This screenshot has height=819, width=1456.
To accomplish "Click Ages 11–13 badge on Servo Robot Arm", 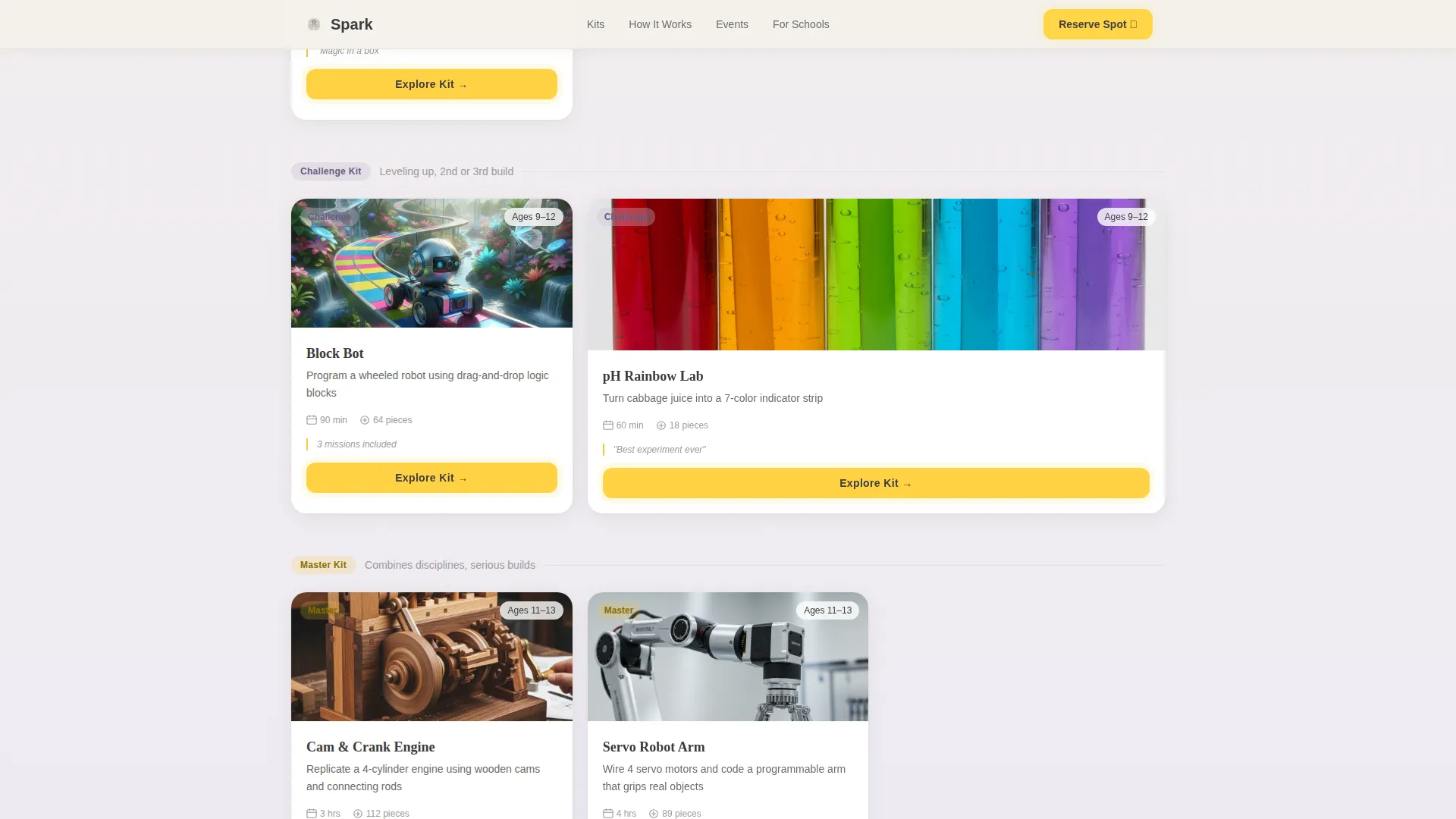I will click(827, 610).
